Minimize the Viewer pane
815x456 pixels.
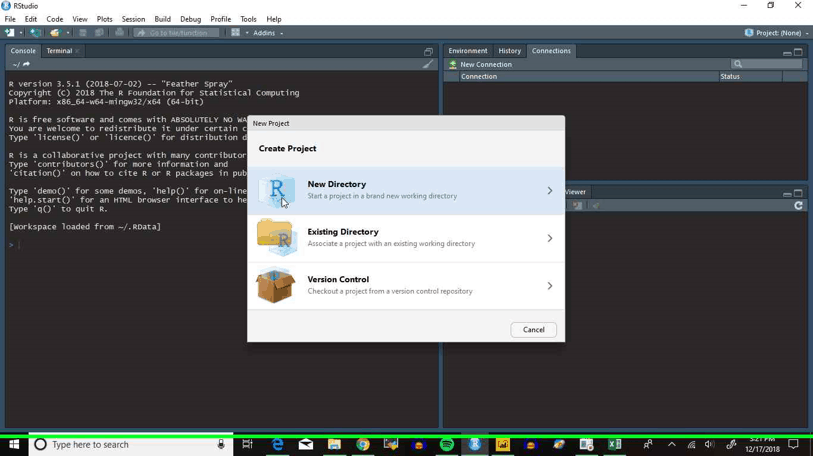tap(787, 193)
